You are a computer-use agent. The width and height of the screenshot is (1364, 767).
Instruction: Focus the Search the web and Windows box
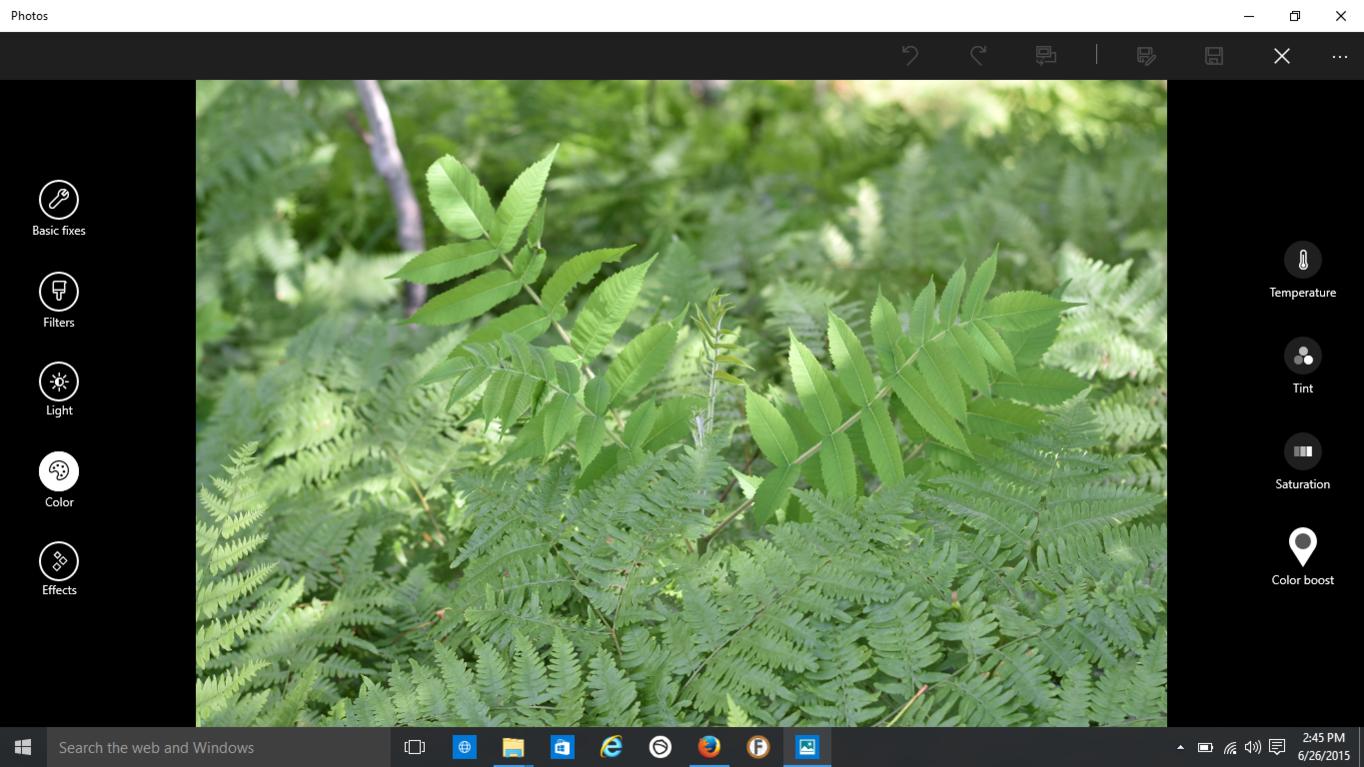click(218, 747)
